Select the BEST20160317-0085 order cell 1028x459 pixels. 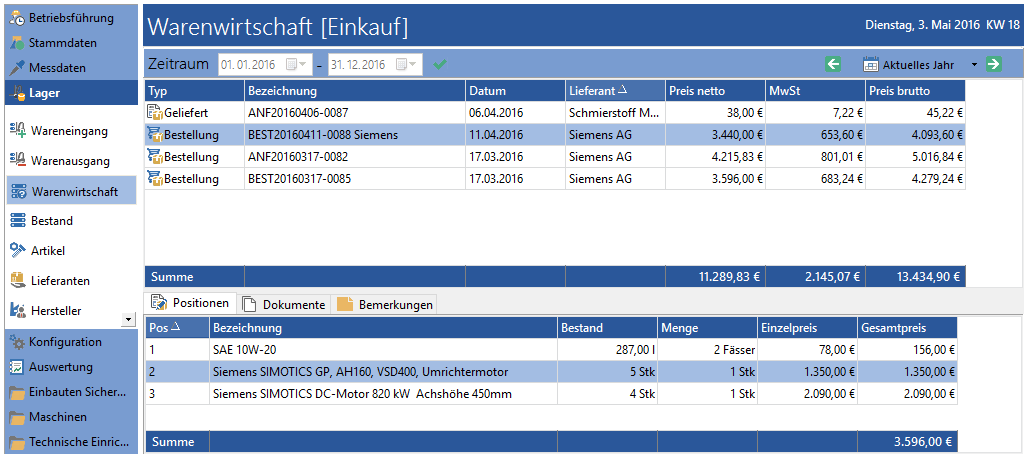(x=355, y=179)
